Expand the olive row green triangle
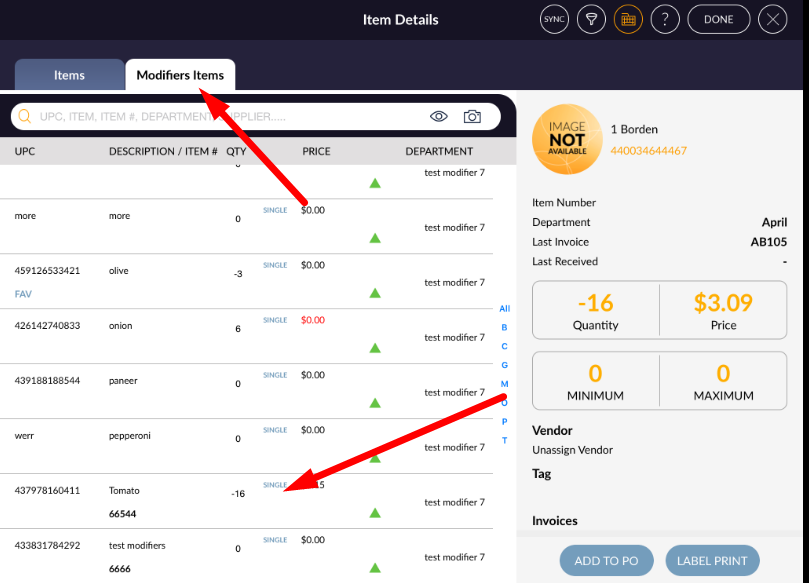Viewport: 809px width, 583px height. pyautogui.click(x=375, y=293)
